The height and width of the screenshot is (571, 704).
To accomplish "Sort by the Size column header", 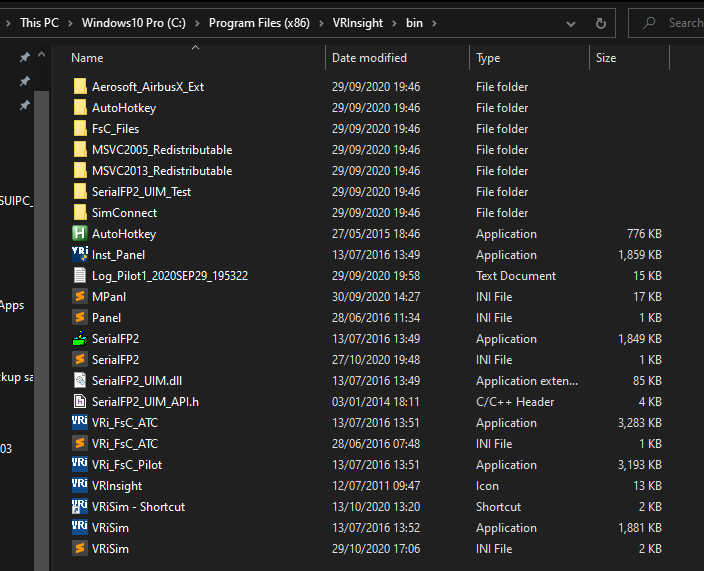I will click(x=606, y=58).
